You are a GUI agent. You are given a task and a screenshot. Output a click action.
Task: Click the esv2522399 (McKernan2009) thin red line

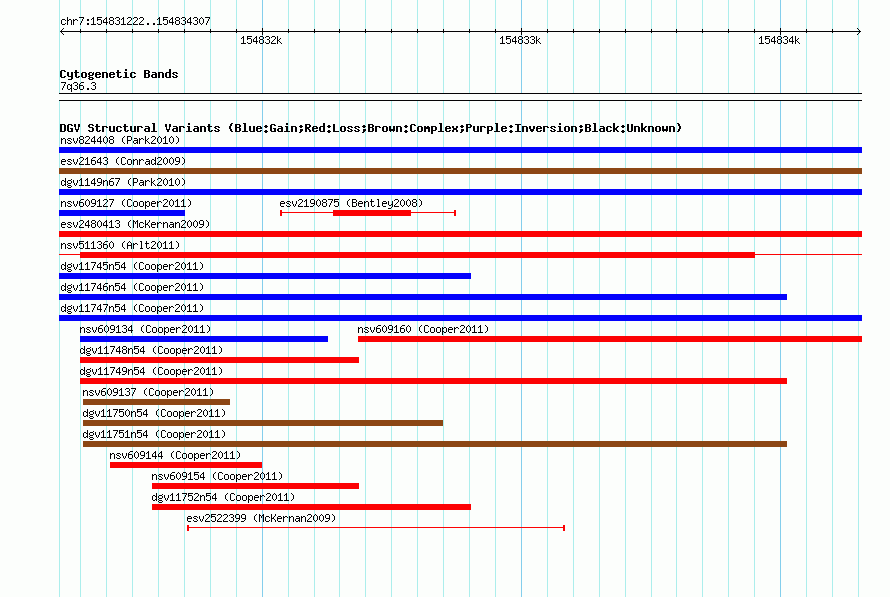[376, 528]
